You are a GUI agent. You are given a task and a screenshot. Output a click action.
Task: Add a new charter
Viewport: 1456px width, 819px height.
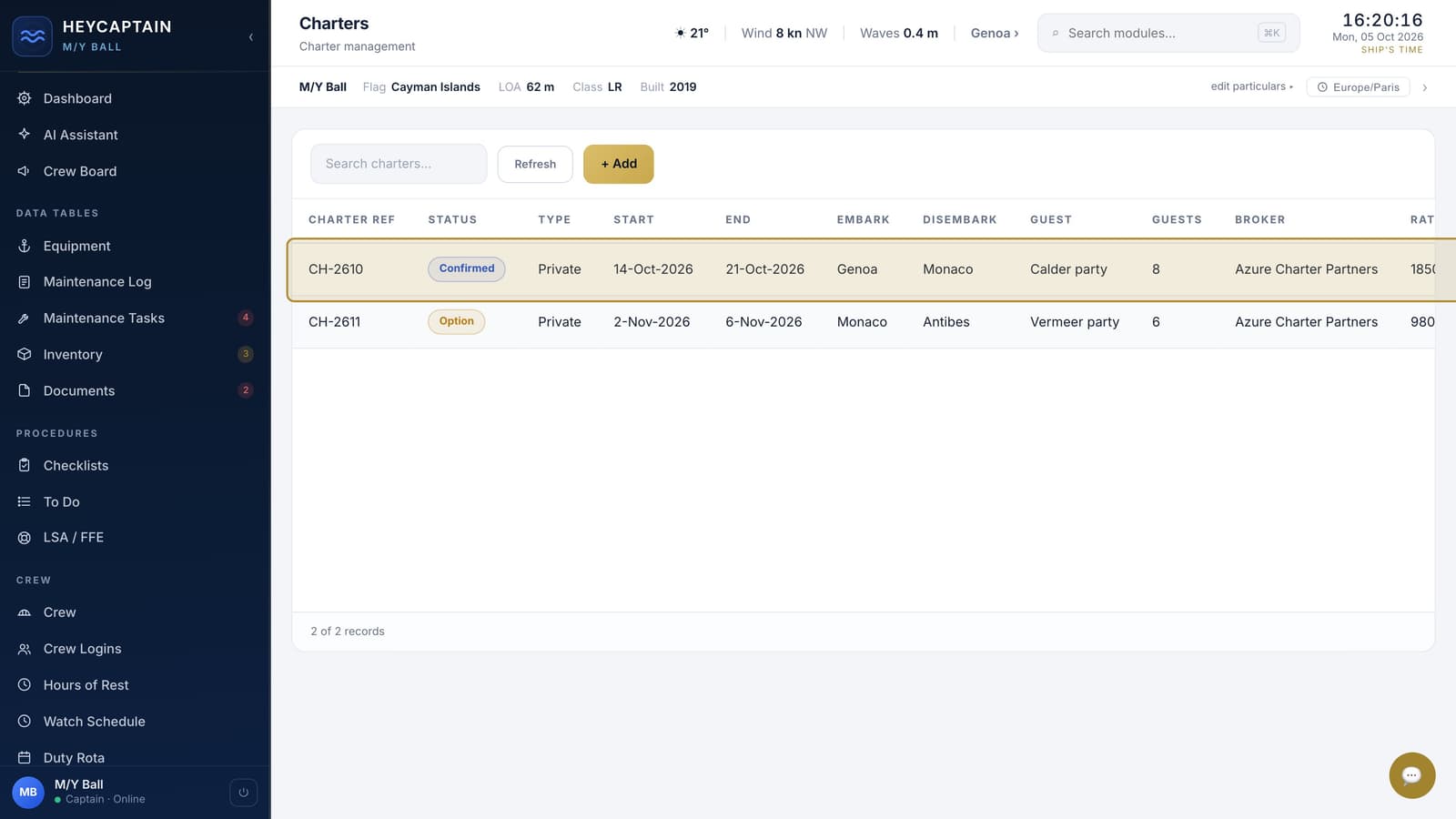coord(619,164)
